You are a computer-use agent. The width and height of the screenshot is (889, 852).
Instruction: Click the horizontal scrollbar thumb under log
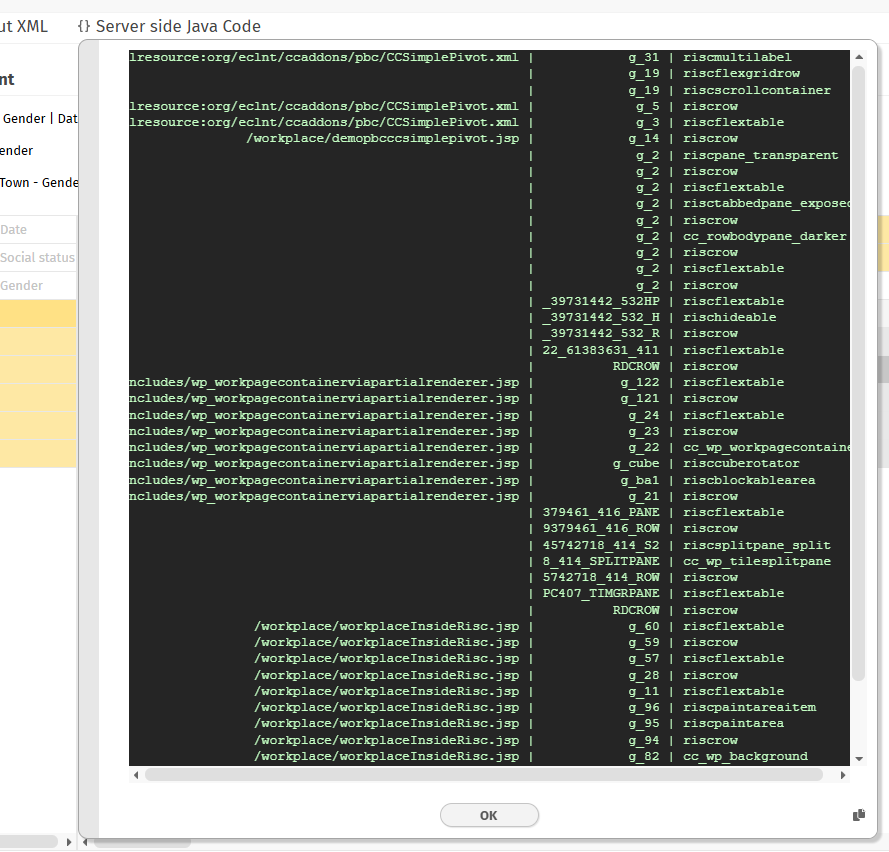tap(483, 775)
